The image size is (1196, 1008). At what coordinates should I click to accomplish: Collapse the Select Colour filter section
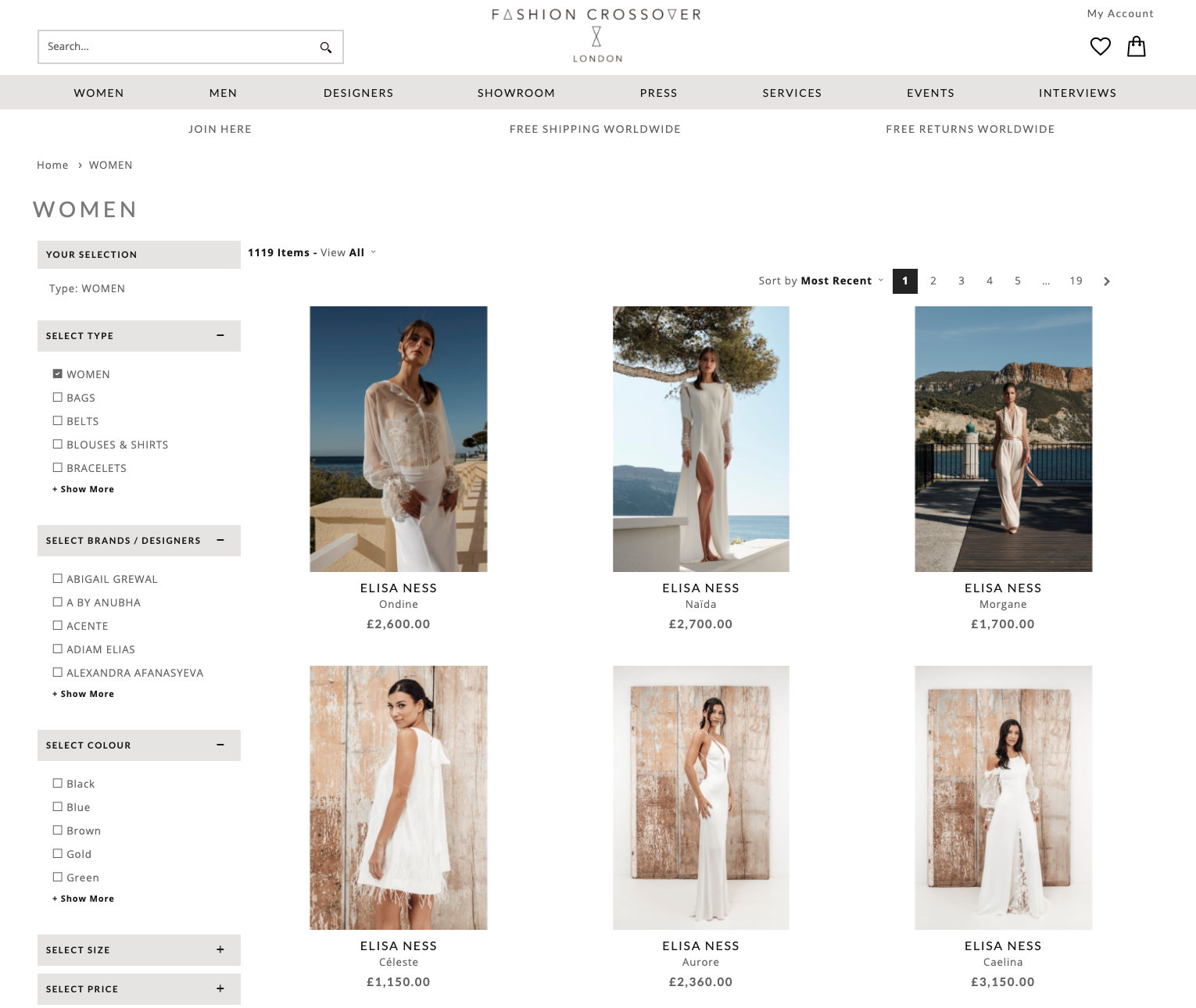tap(220, 745)
